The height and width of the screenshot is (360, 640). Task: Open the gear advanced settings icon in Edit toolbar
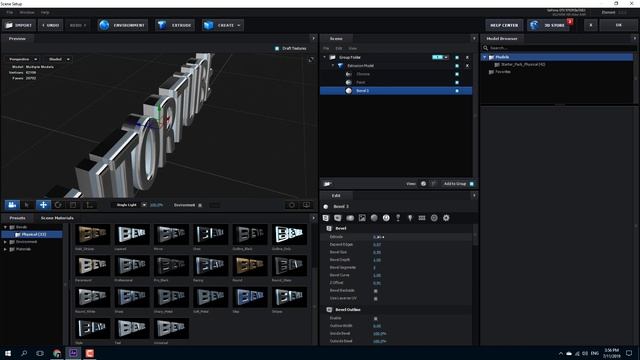pyautogui.click(x=446, y=218)
